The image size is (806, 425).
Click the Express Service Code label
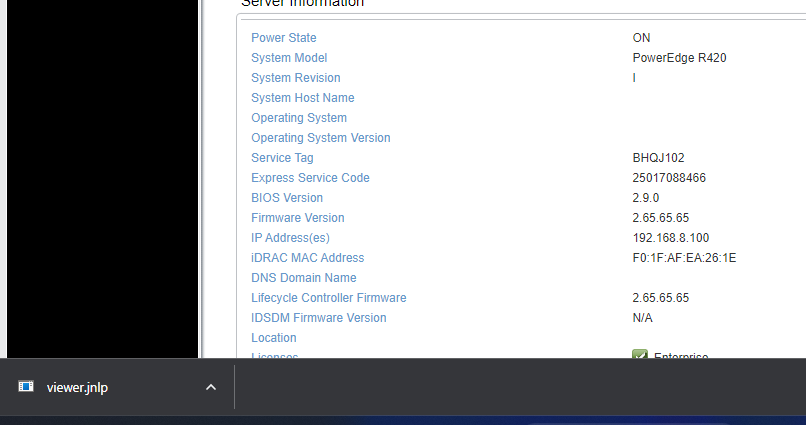pos(310,178)
